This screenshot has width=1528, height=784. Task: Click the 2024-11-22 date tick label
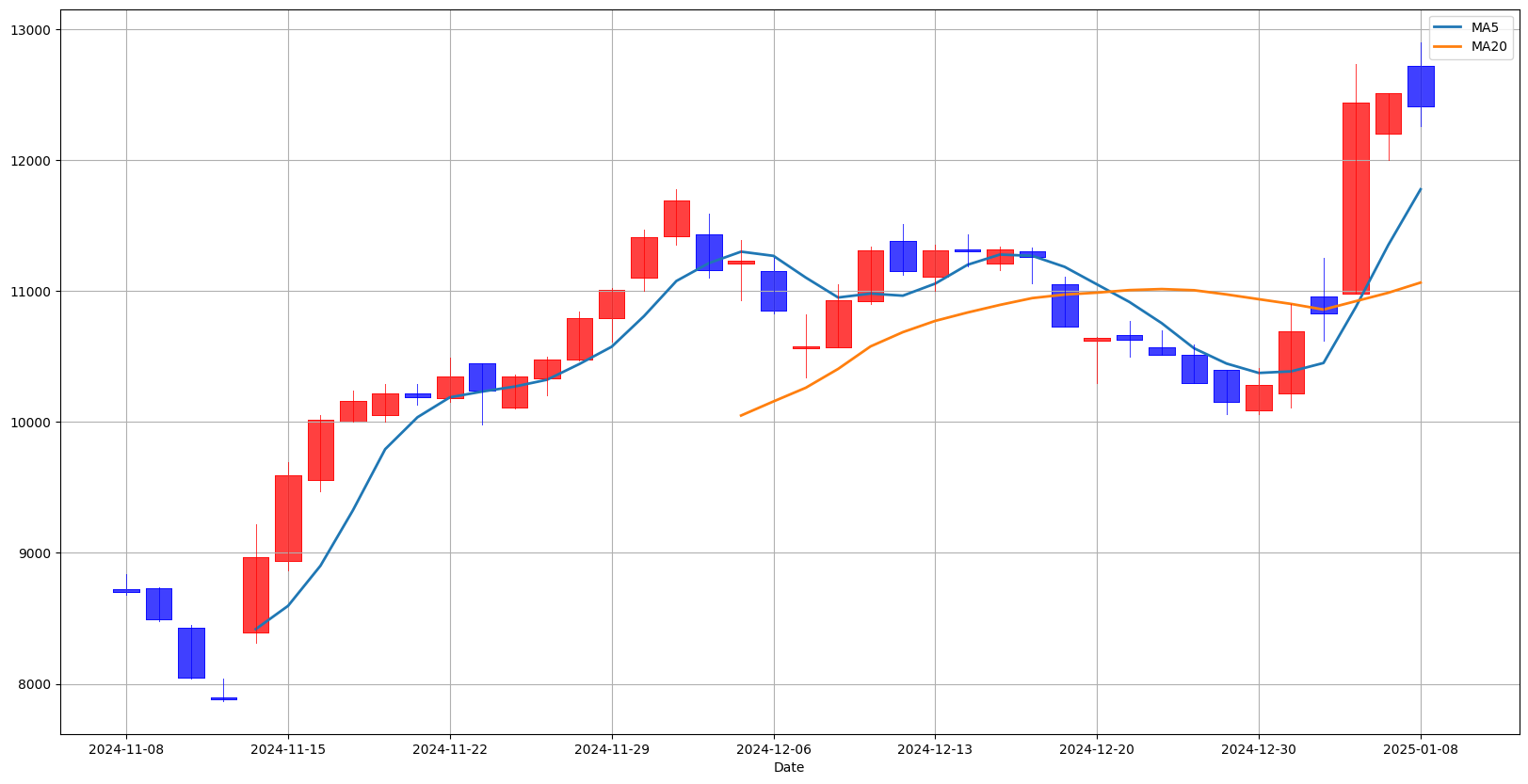point(450,750)
